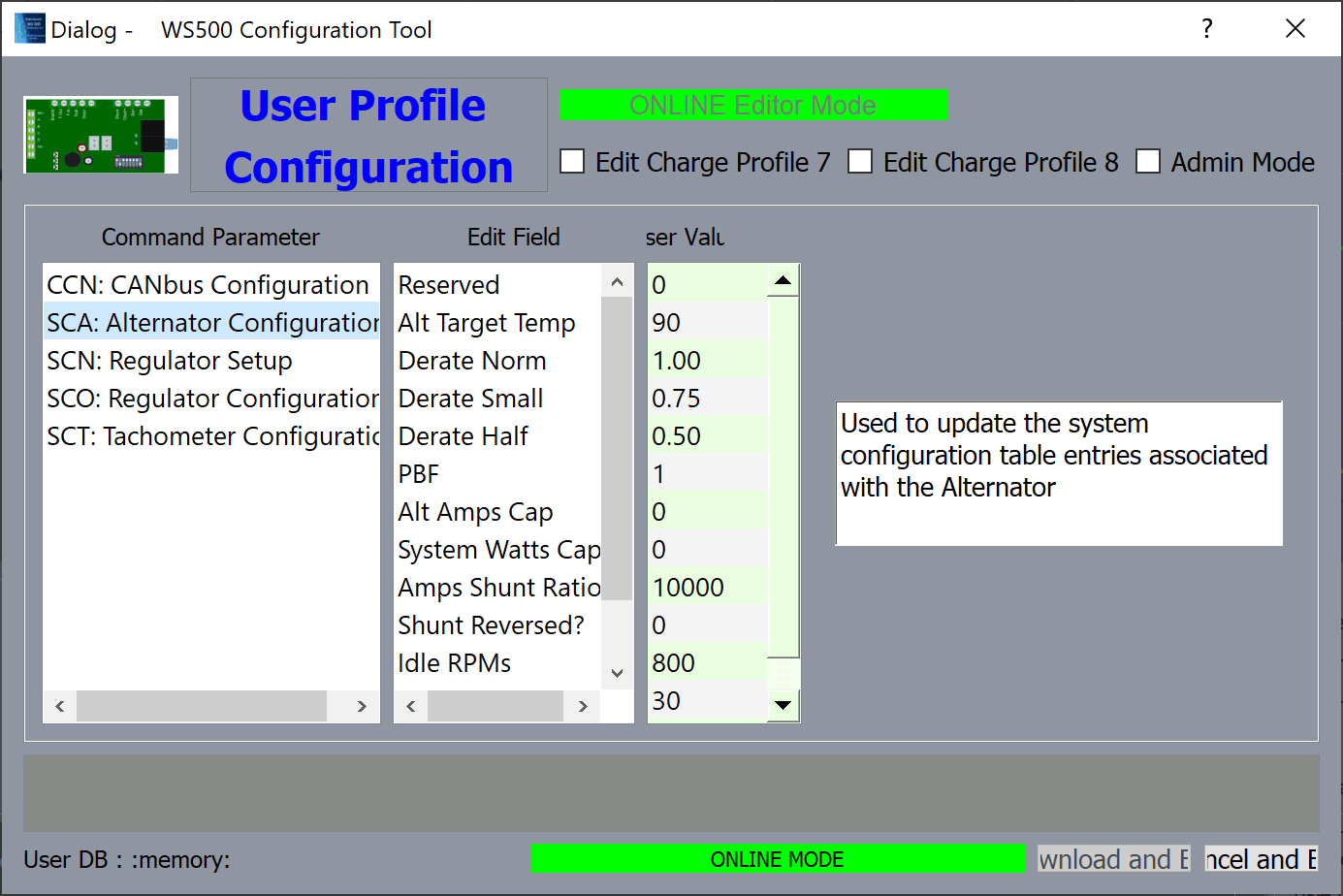Click the Edit Field list scroll up arrow

pos(617,281)
